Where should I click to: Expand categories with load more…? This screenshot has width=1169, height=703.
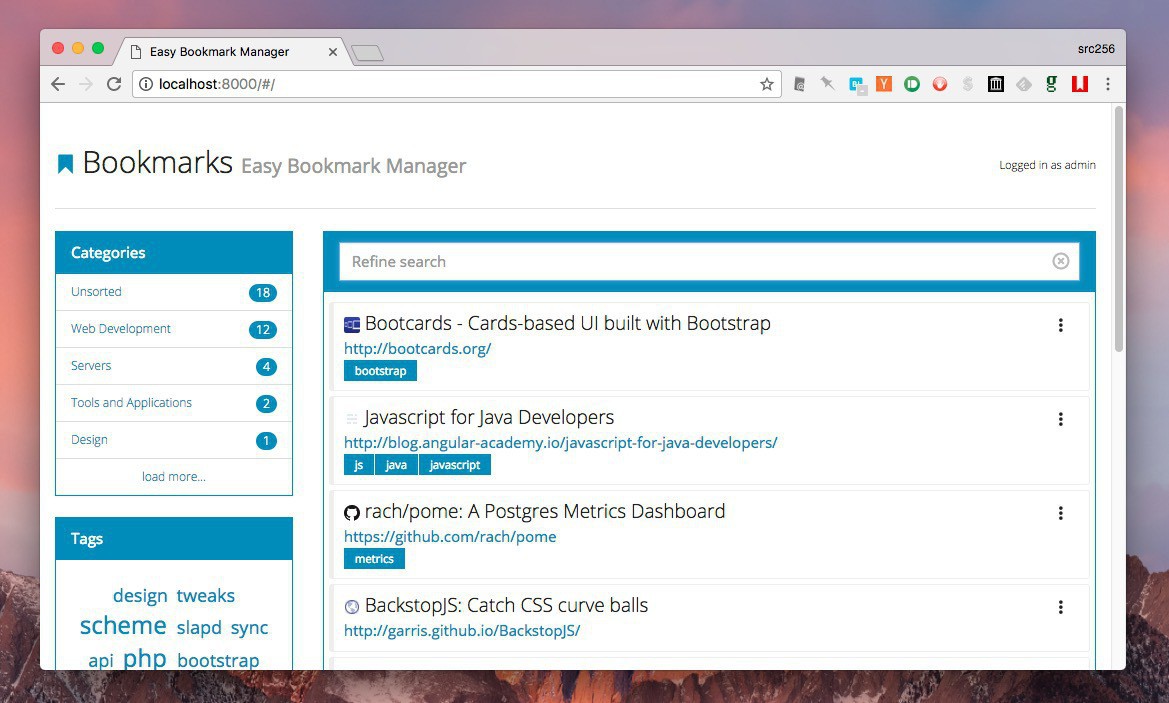(x=174, y=476)
